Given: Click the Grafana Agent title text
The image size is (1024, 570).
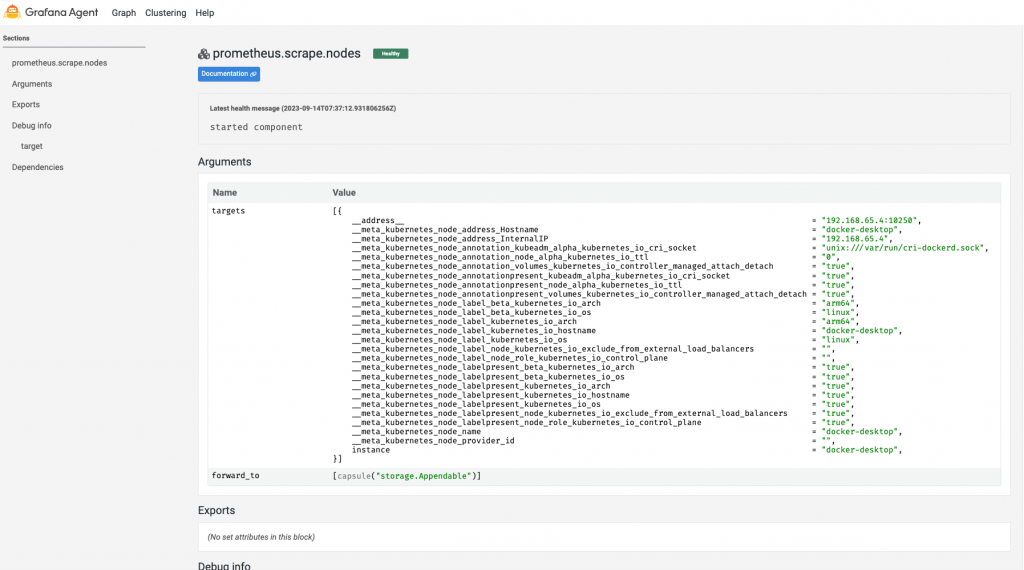Looking at the screenshot, I should (x=61, y=12).
